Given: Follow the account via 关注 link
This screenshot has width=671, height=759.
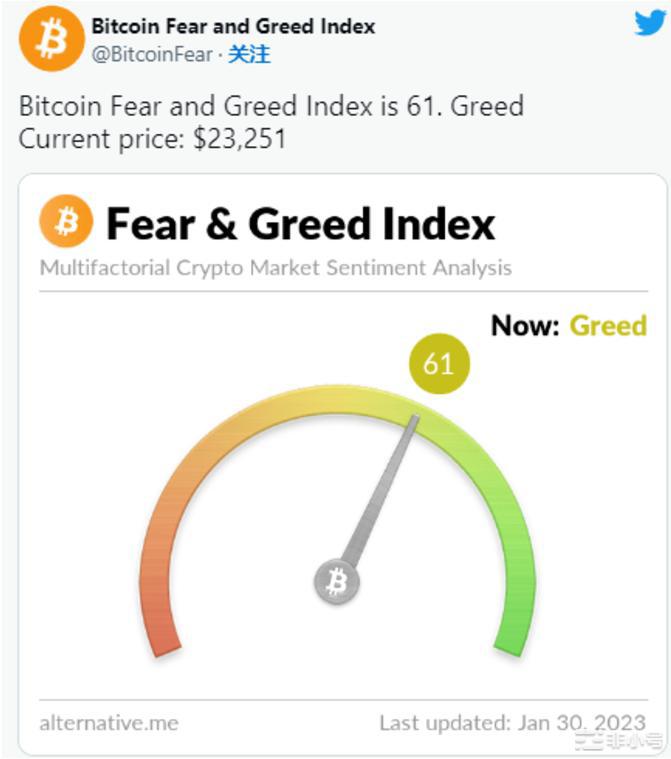Looking at the screenshot, I should (249, 54).
